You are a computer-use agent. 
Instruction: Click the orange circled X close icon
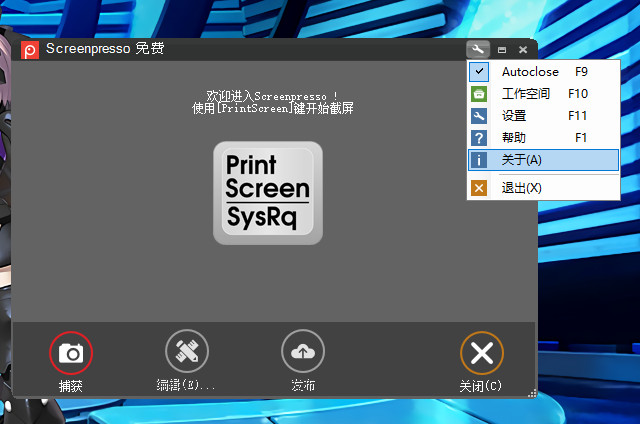(482, 353)
